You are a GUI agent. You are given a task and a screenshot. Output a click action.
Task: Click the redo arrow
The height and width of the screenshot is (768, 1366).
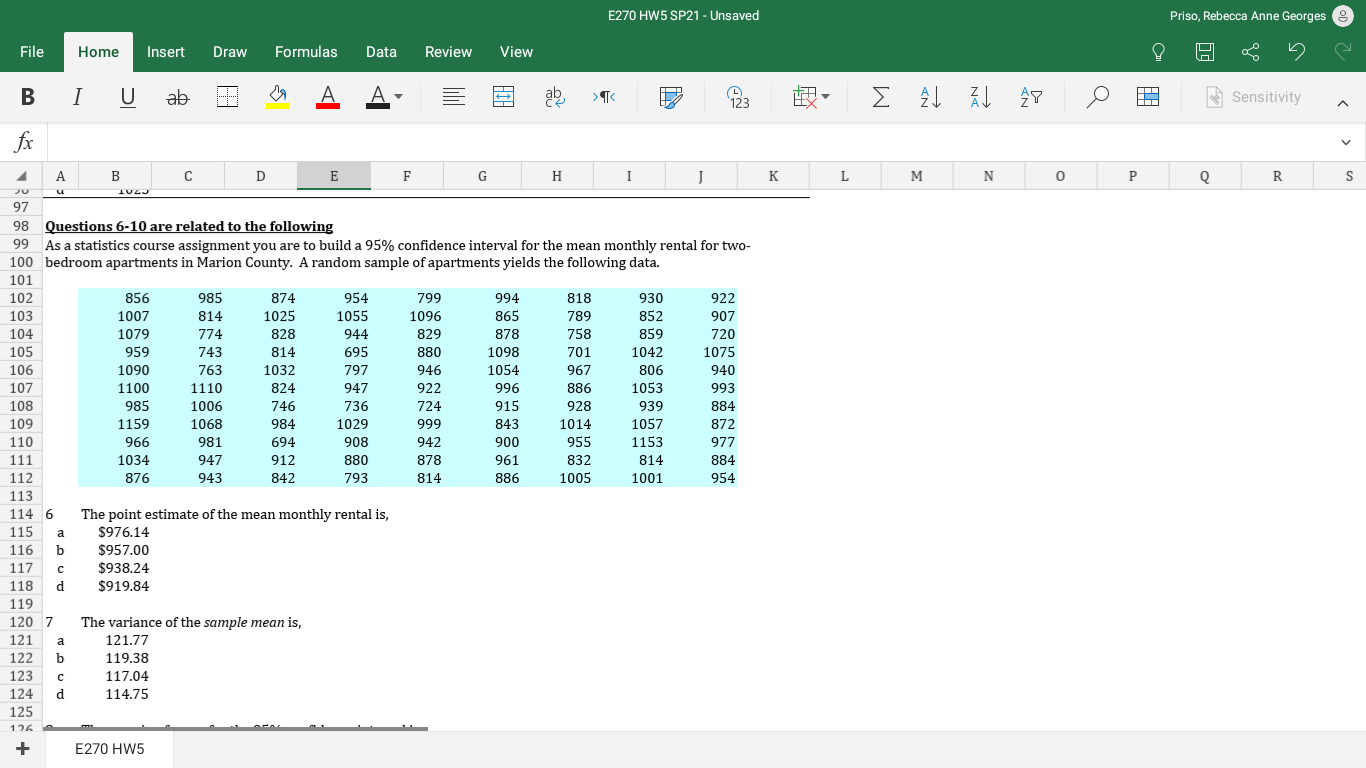(x=1343, y=52)
